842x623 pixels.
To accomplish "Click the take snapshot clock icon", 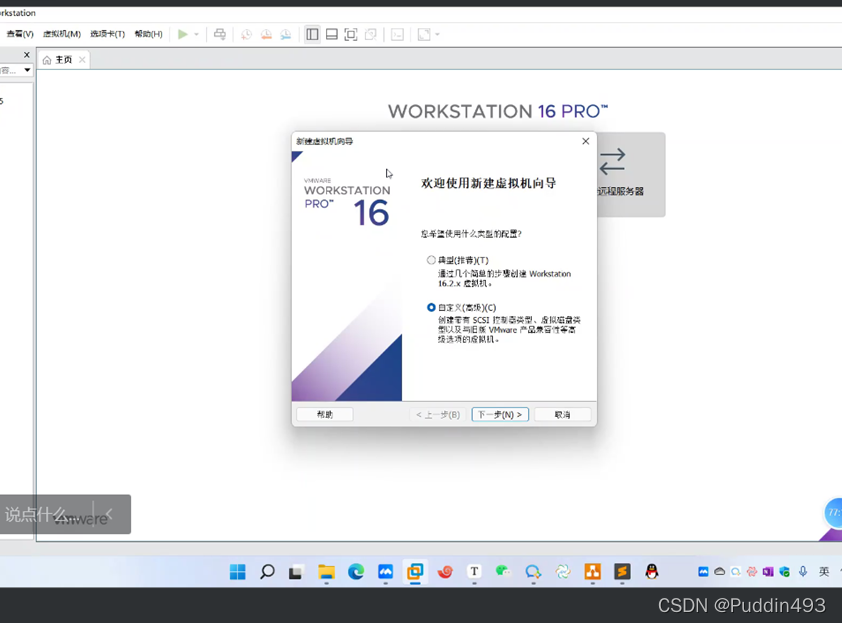I will coord(246,34).
